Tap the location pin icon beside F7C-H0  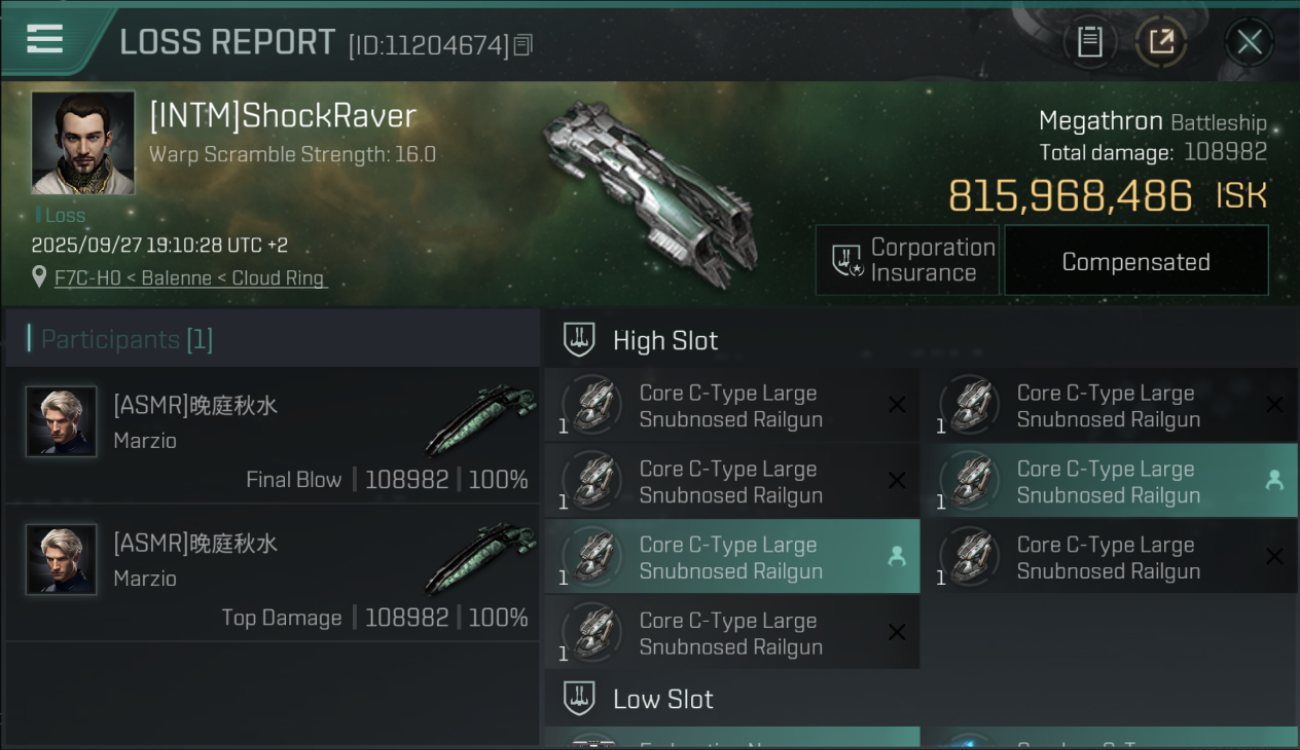click(39, 277)
